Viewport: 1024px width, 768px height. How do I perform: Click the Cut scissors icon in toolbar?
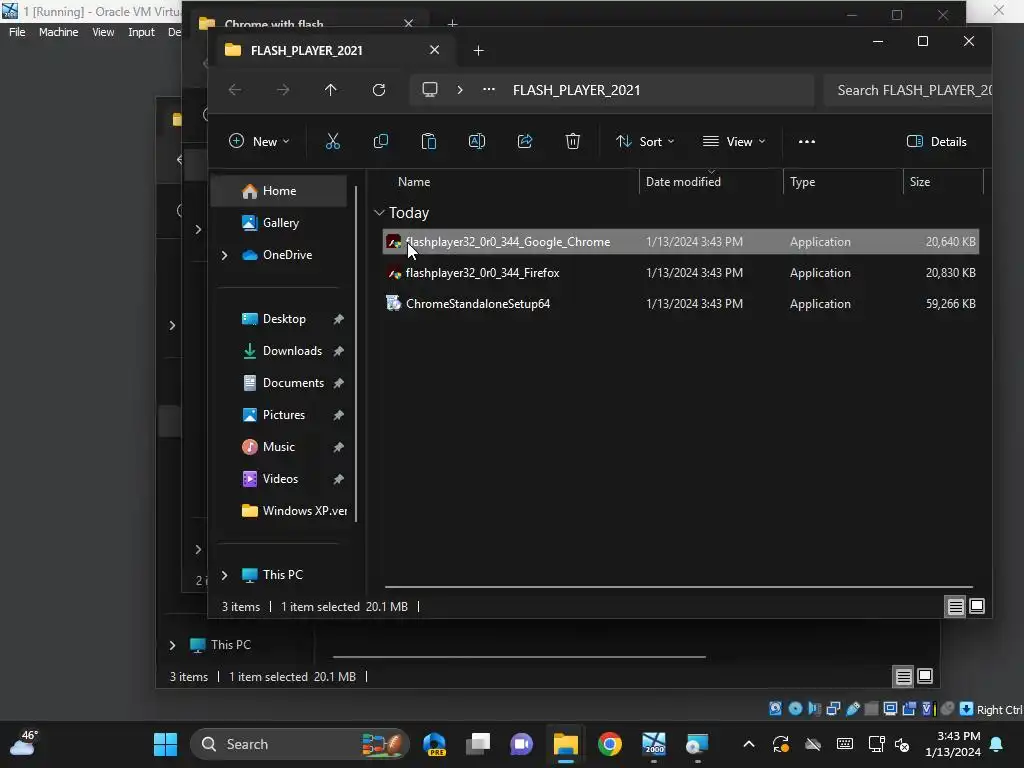332,141
